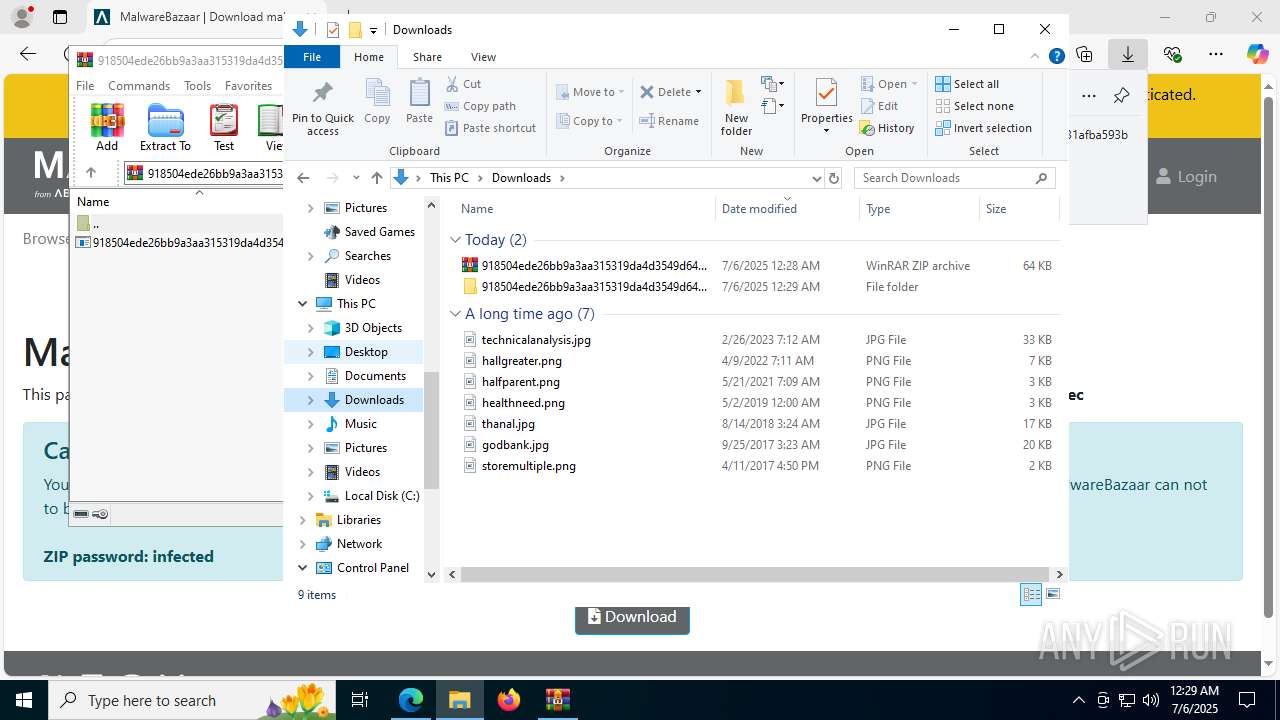1280x720 pixels.
Task: Switch to large icons view
Action: (x=1052, y=595)
